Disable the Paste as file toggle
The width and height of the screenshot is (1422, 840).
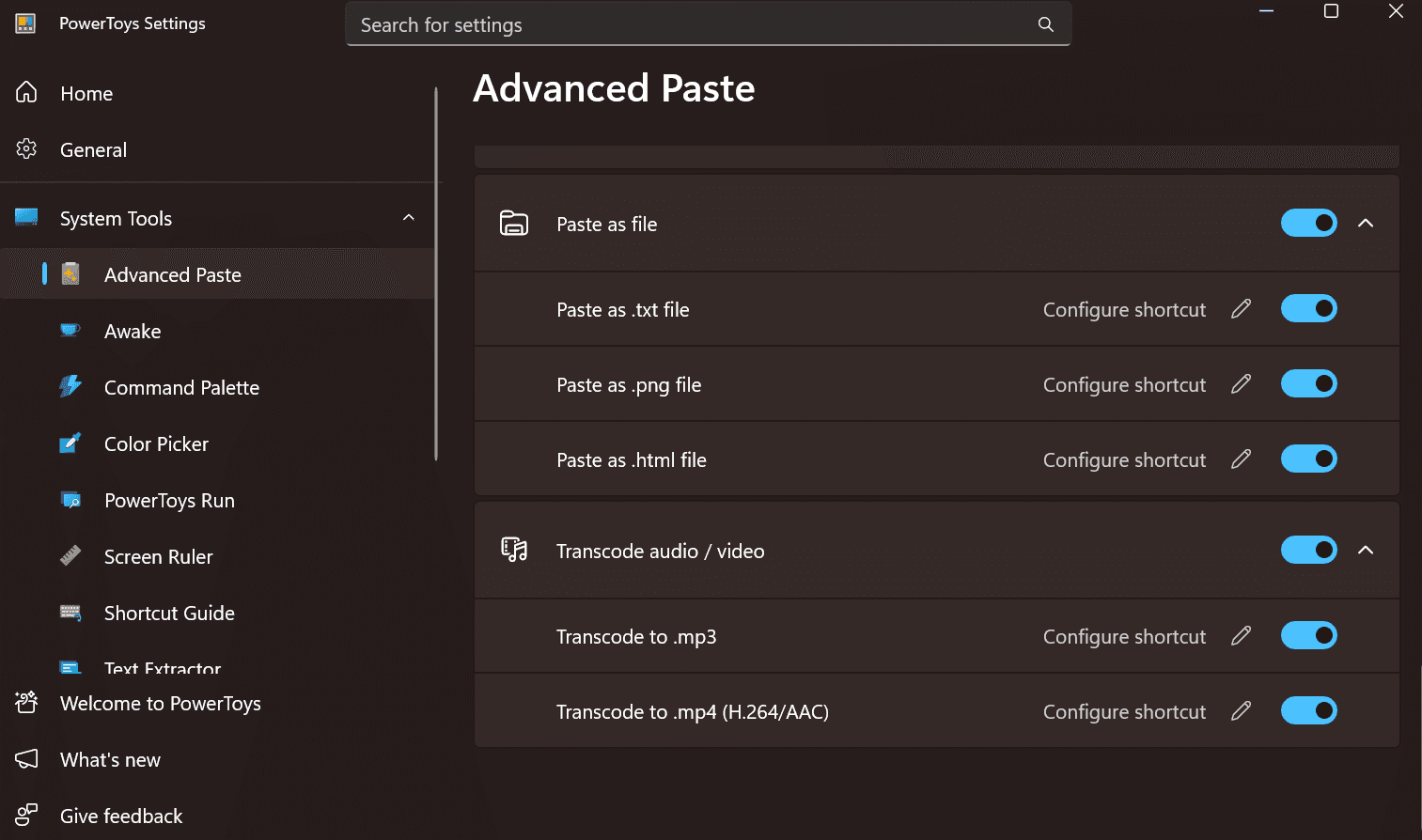click(1308, 224)
